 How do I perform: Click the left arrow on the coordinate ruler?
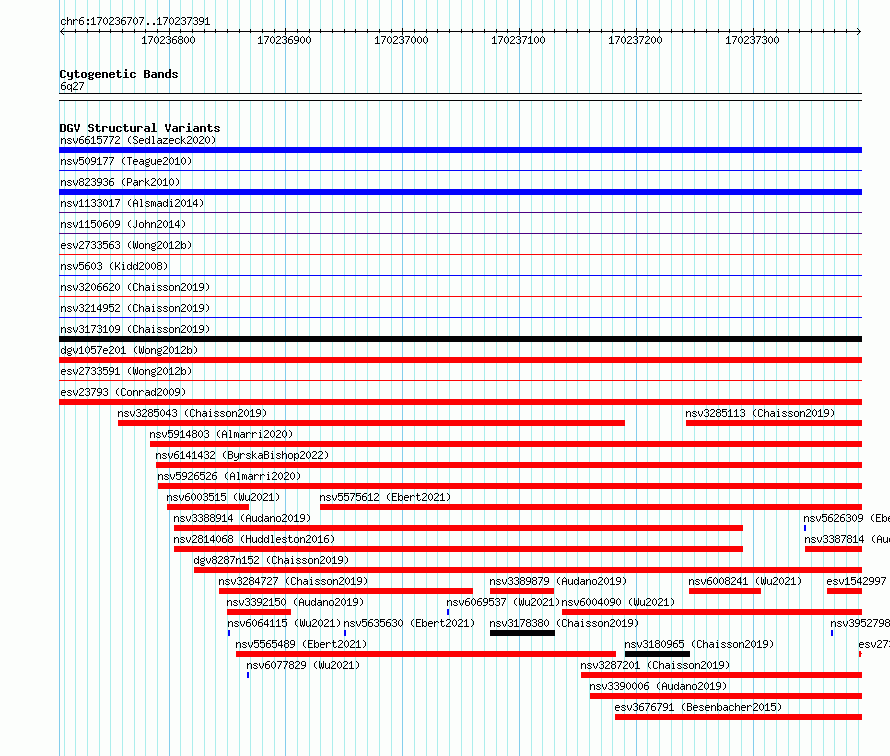coord(62,32)
